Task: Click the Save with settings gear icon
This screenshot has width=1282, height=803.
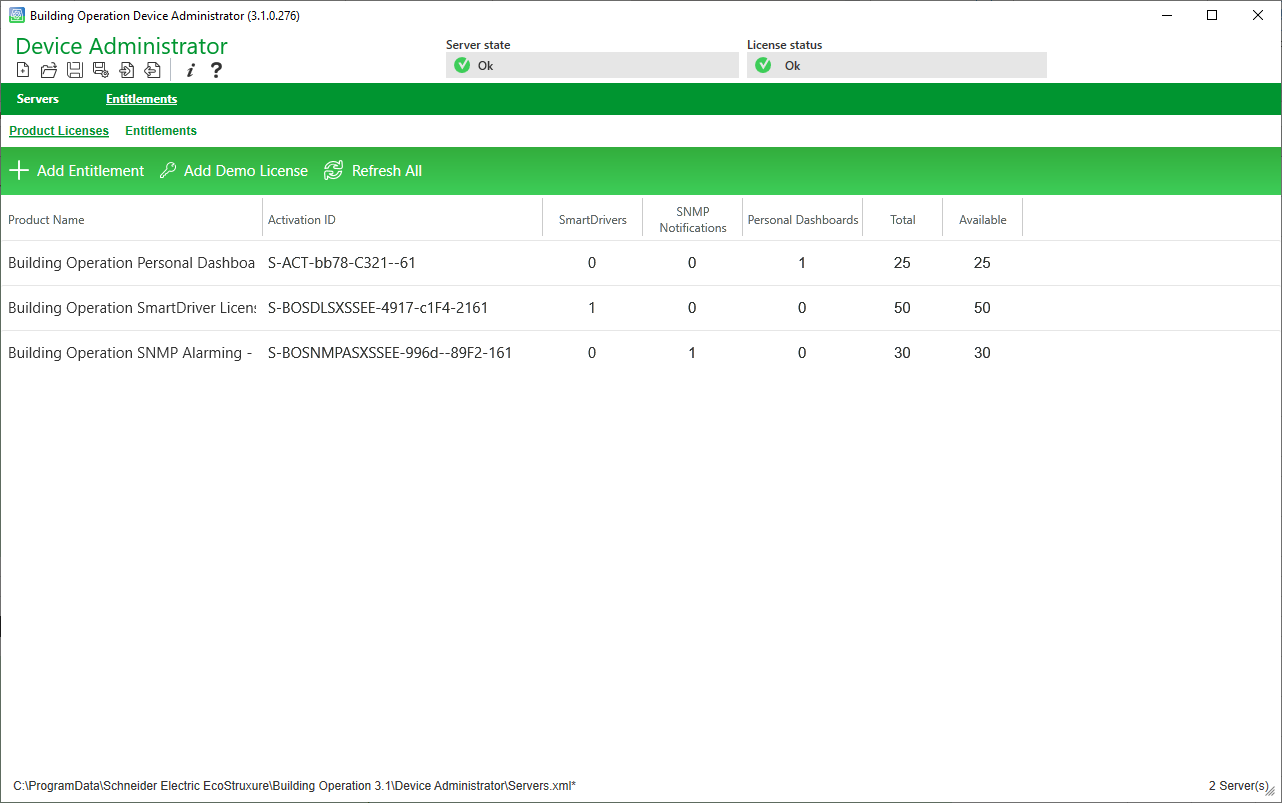Action: [x=101, y=70]
